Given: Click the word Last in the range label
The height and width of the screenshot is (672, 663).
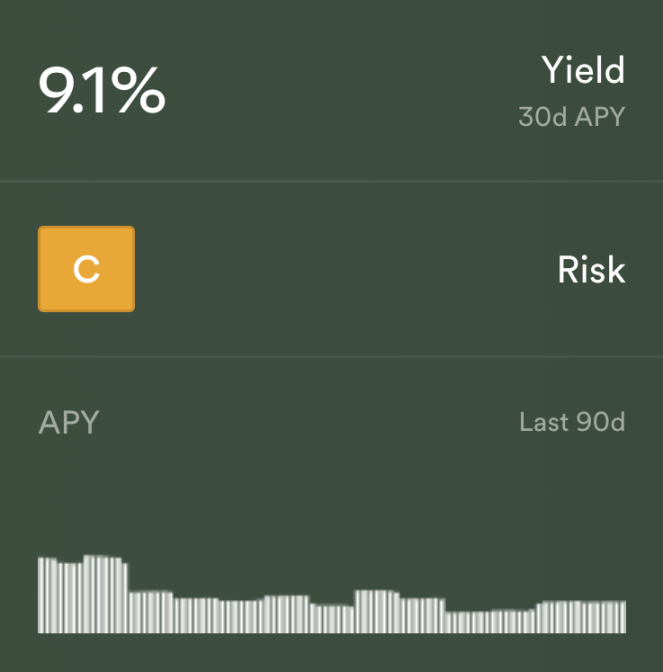Looking at the screenshot, I should [541, 422].
